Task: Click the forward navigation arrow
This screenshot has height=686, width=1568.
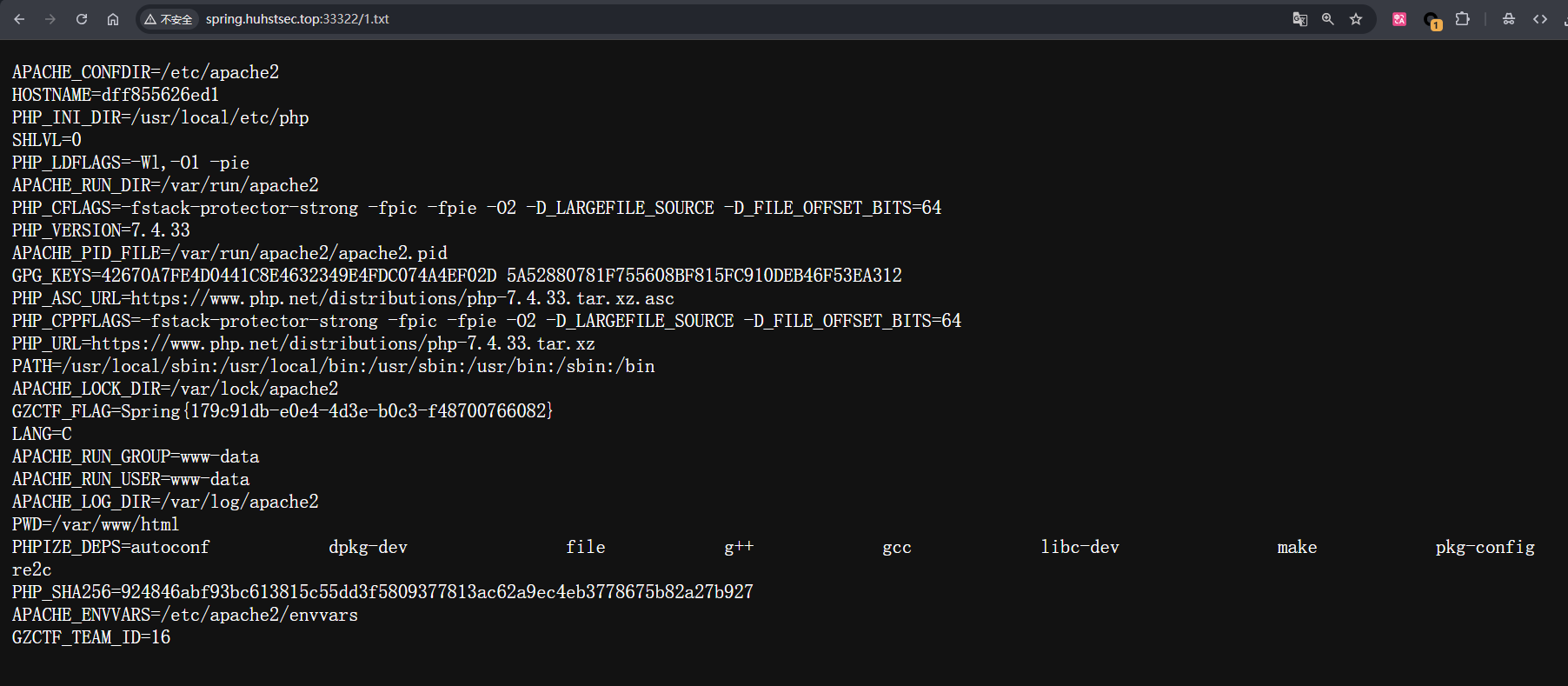Action: pos(50,19)
